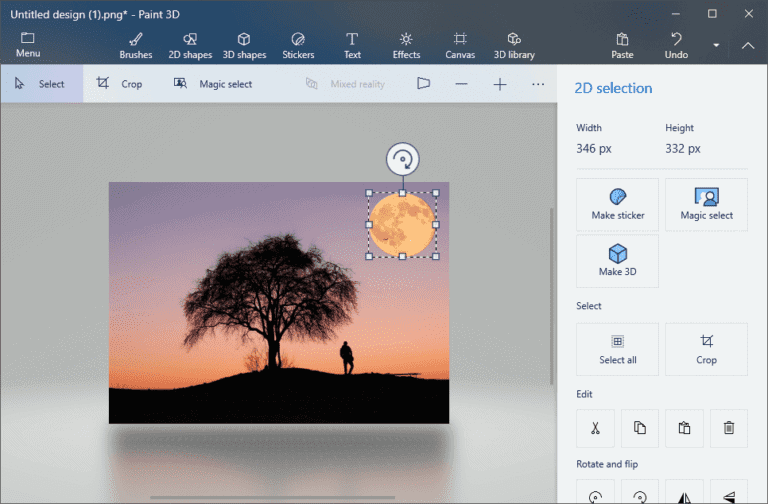The height and width of the screenshot is (504, 768).
Task: Click the Make 3D button
Action: click(617, 260)
